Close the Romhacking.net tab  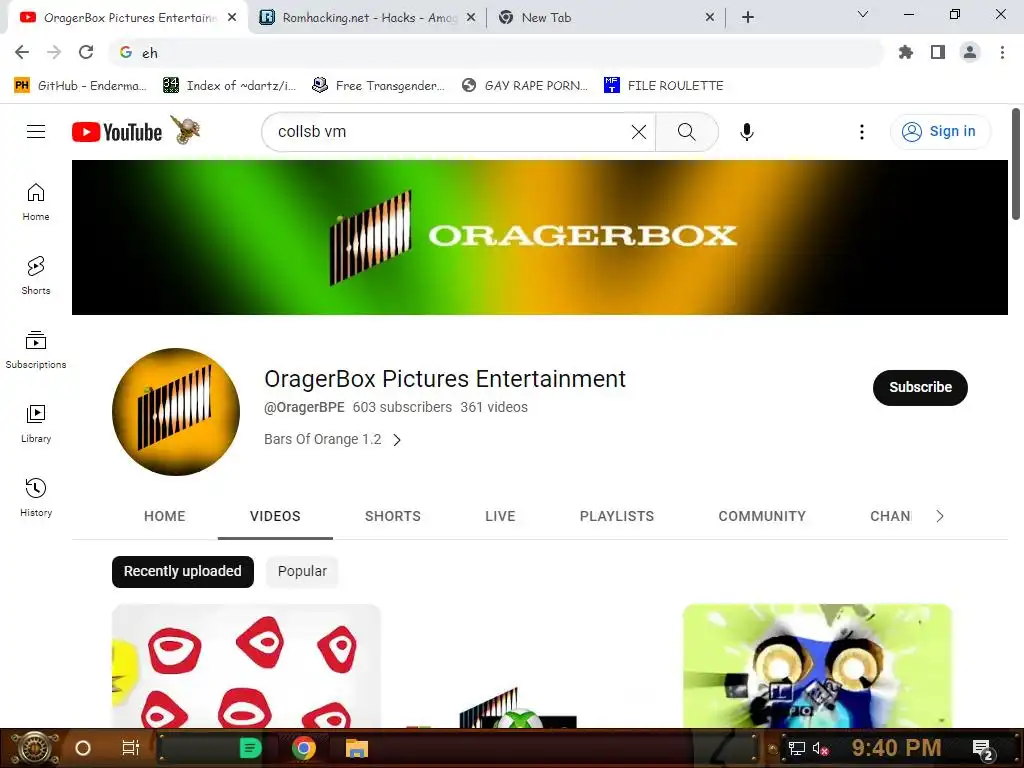click(471, 18)
